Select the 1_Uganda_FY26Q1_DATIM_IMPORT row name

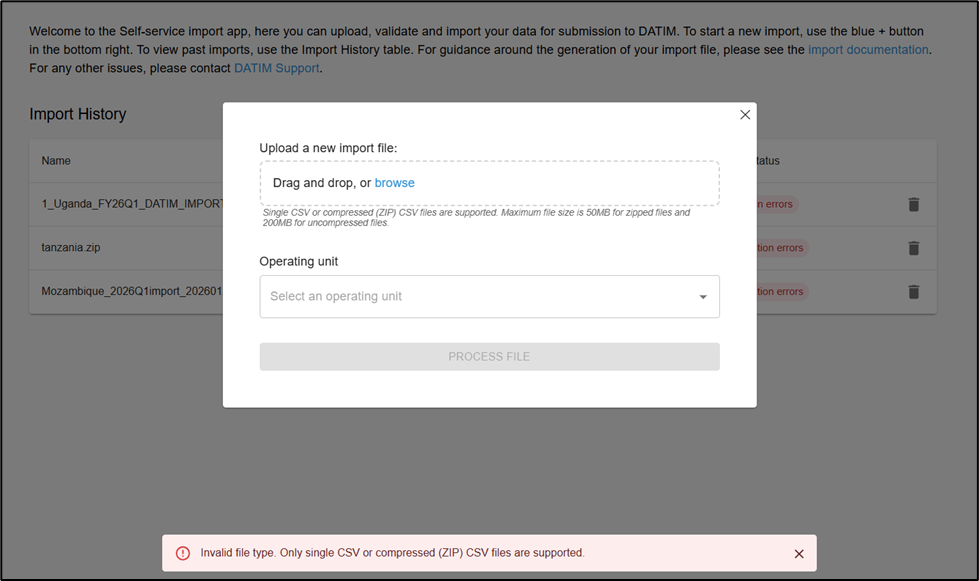[131, 204]
